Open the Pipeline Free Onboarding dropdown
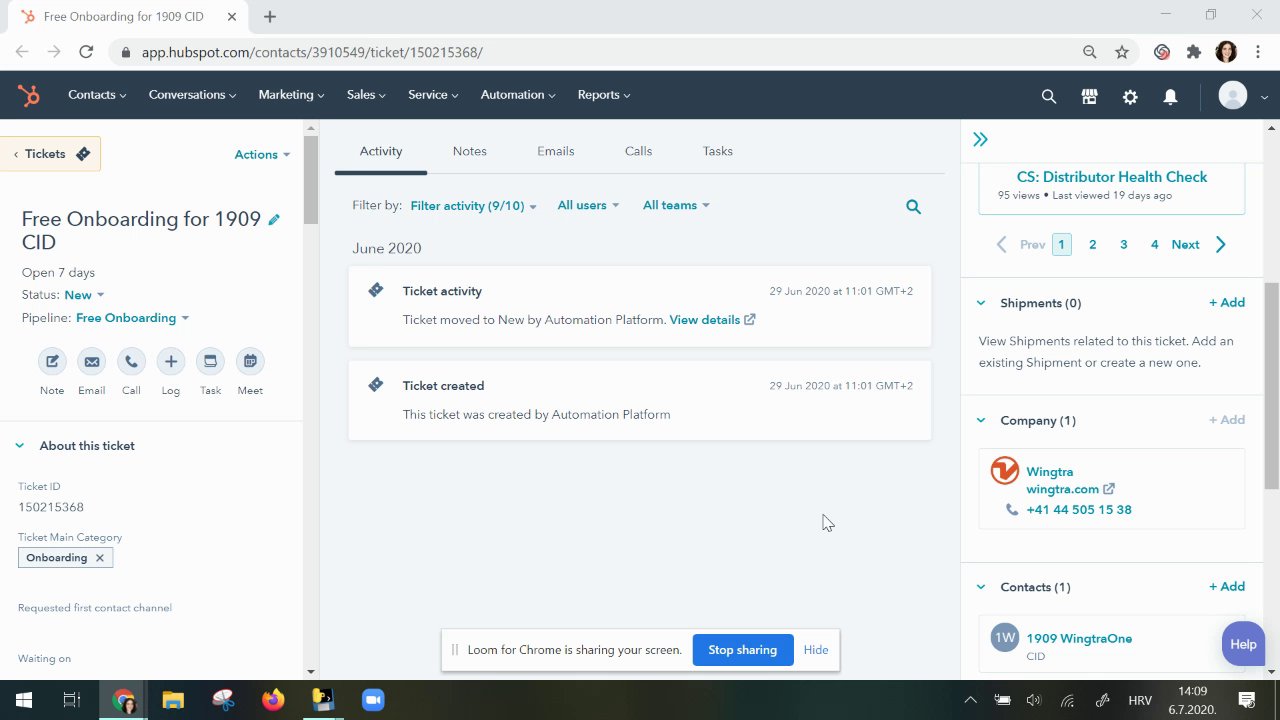Screen dimensions: 1280x720 [133, 318]
